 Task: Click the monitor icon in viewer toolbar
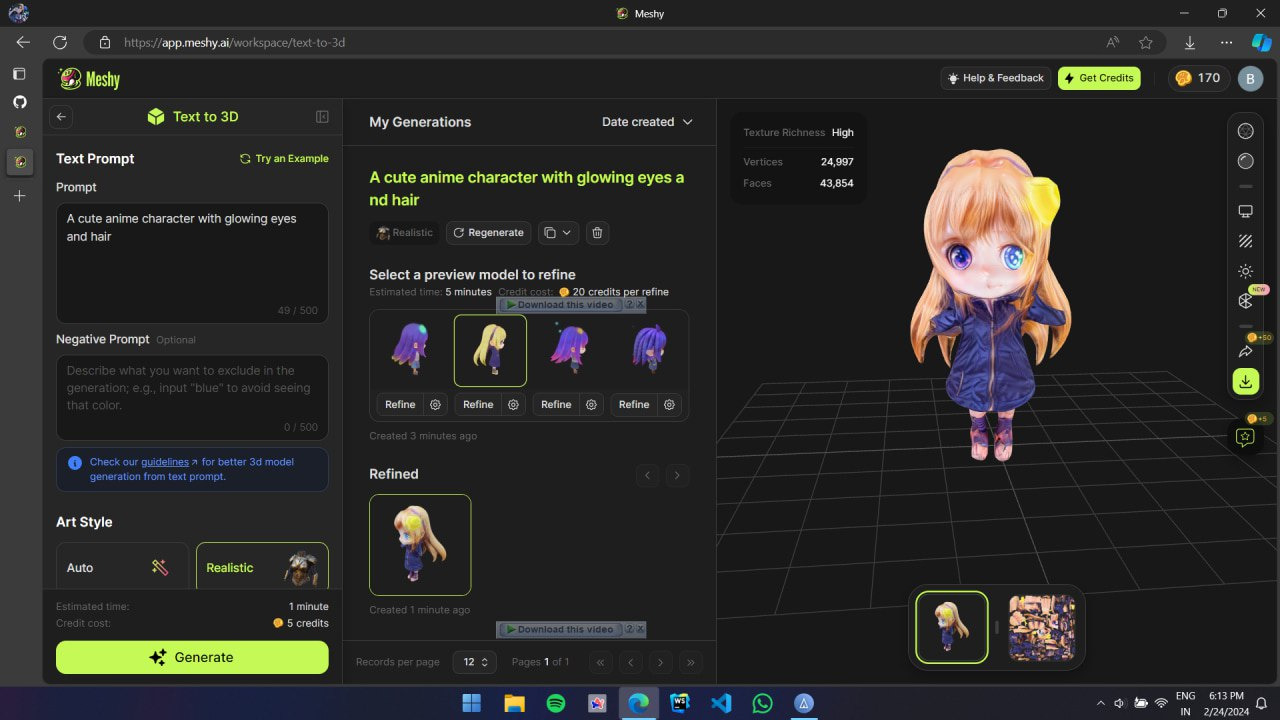[1245, 211]
